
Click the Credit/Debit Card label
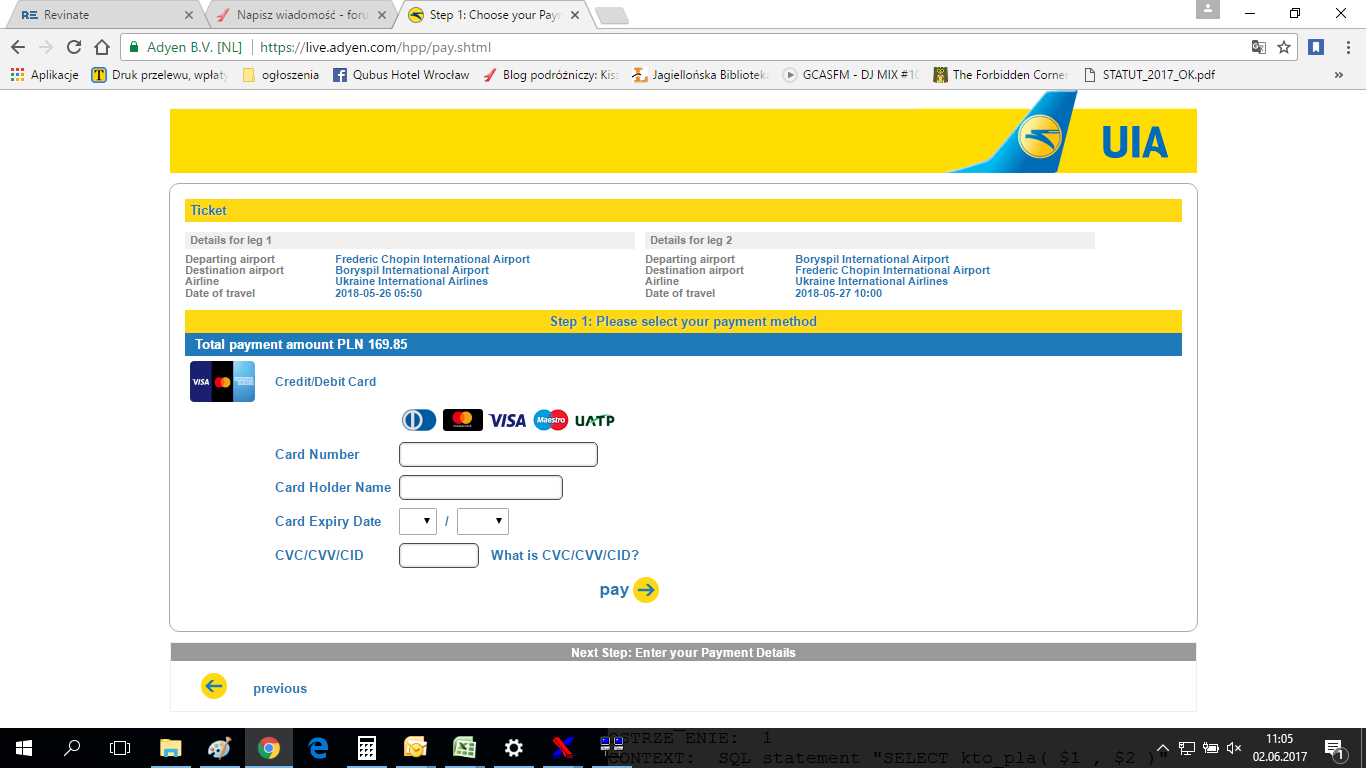(x=326, y=382)
